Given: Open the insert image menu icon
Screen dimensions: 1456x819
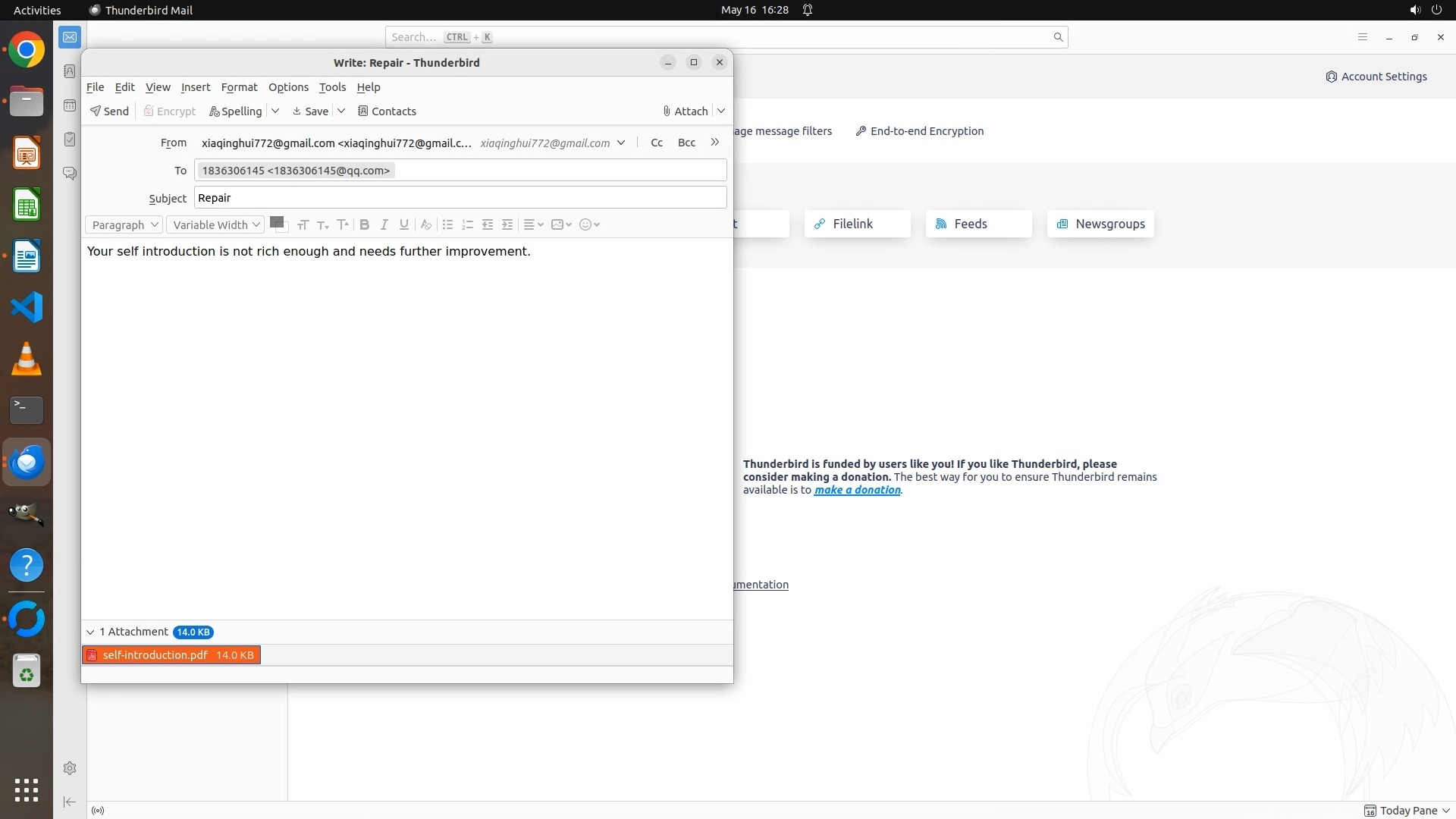Looking at the screenshot, I should pyautogui.click(x=561, y=224).
